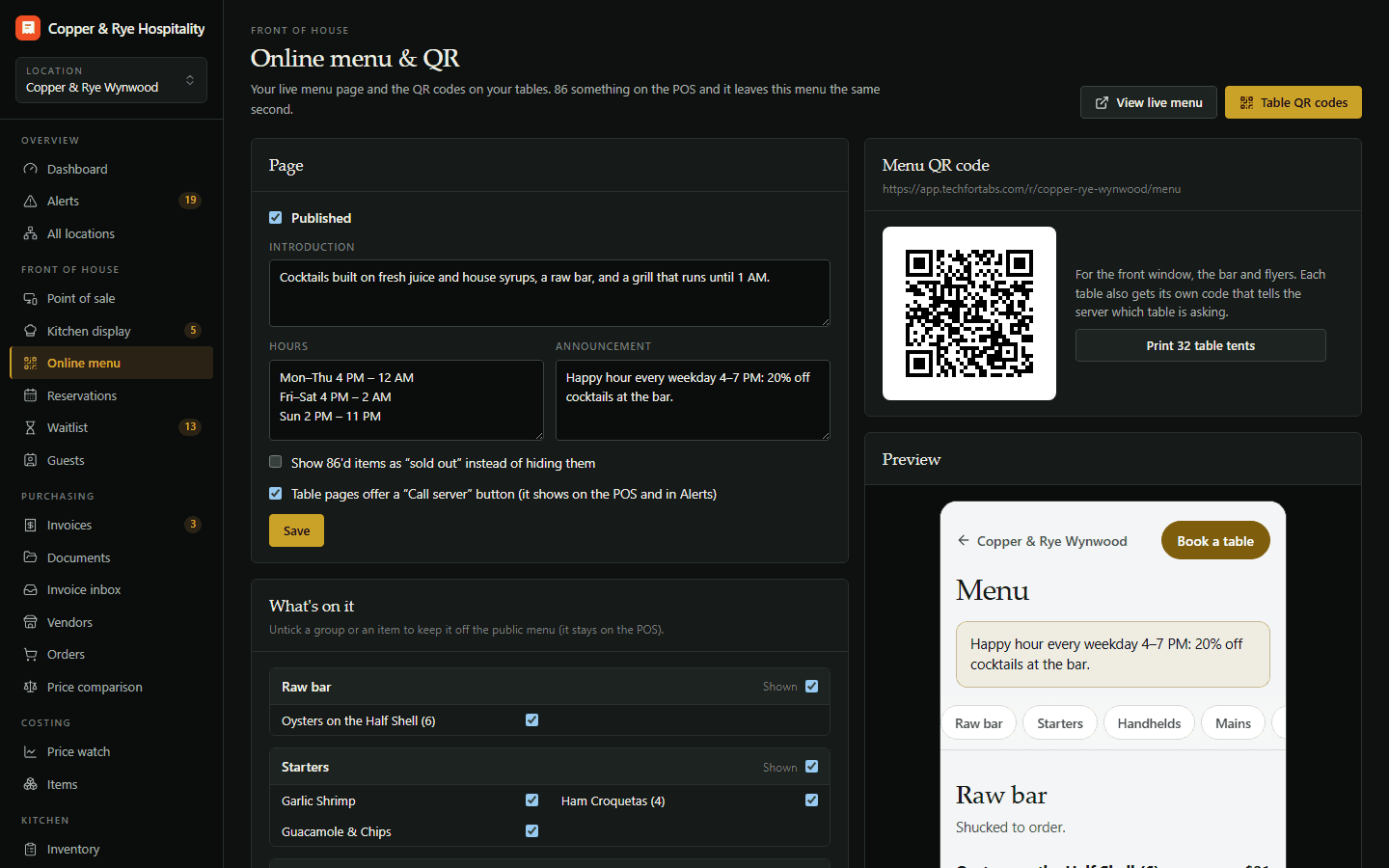Select the Handhelds tab in preview
The width and height of the screenshot is (1389, 868).
point(1149,723)
